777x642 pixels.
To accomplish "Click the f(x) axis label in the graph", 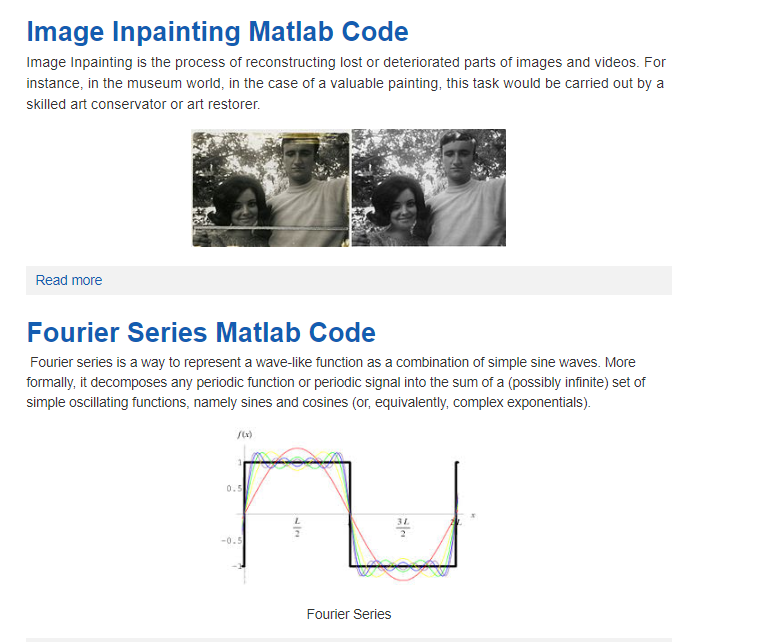I will pos(245,434).
